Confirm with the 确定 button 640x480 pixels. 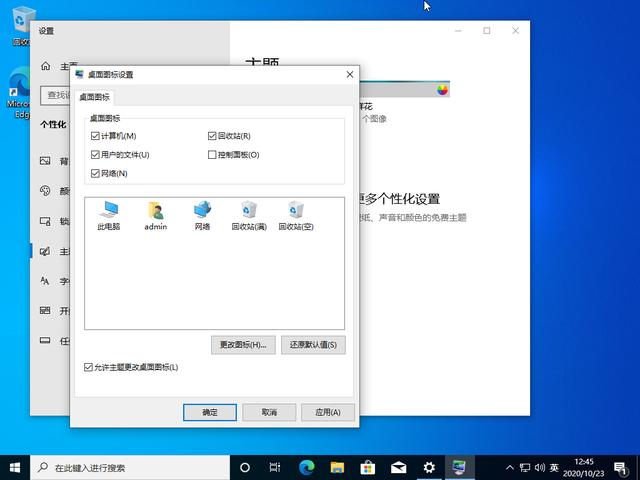[210, 412]
